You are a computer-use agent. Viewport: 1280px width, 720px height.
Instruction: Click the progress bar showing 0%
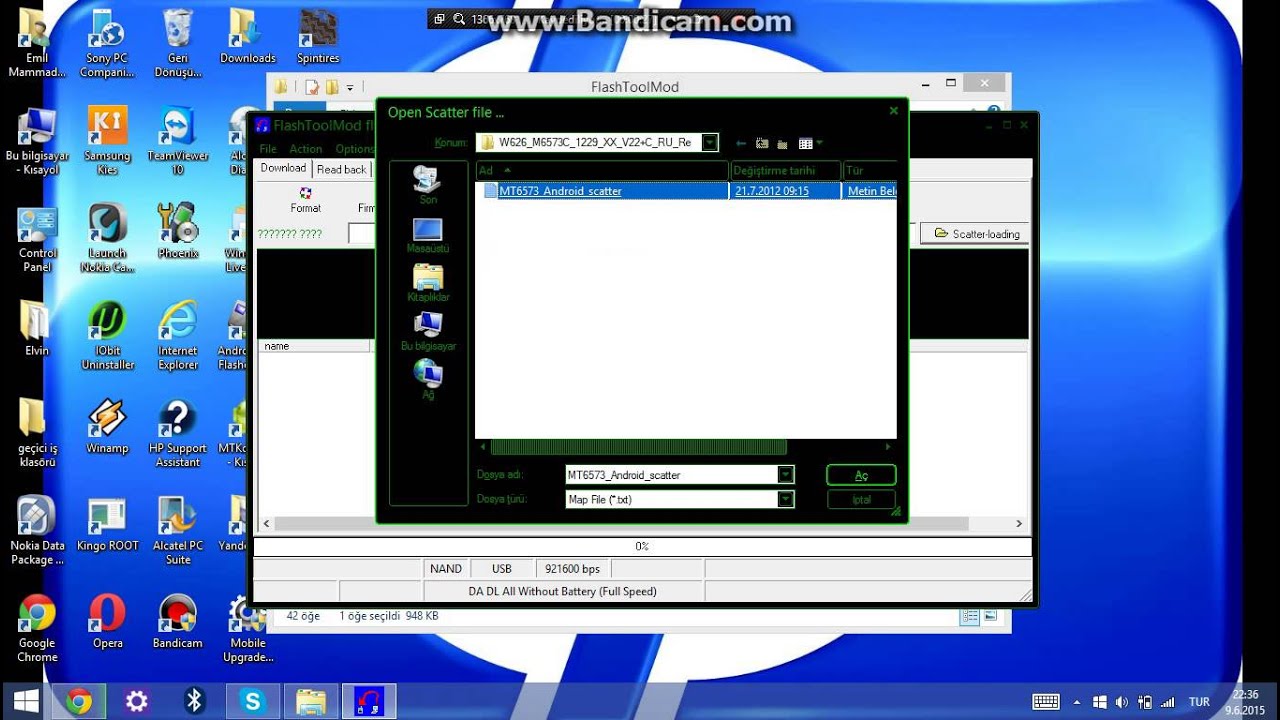[642, 547]
